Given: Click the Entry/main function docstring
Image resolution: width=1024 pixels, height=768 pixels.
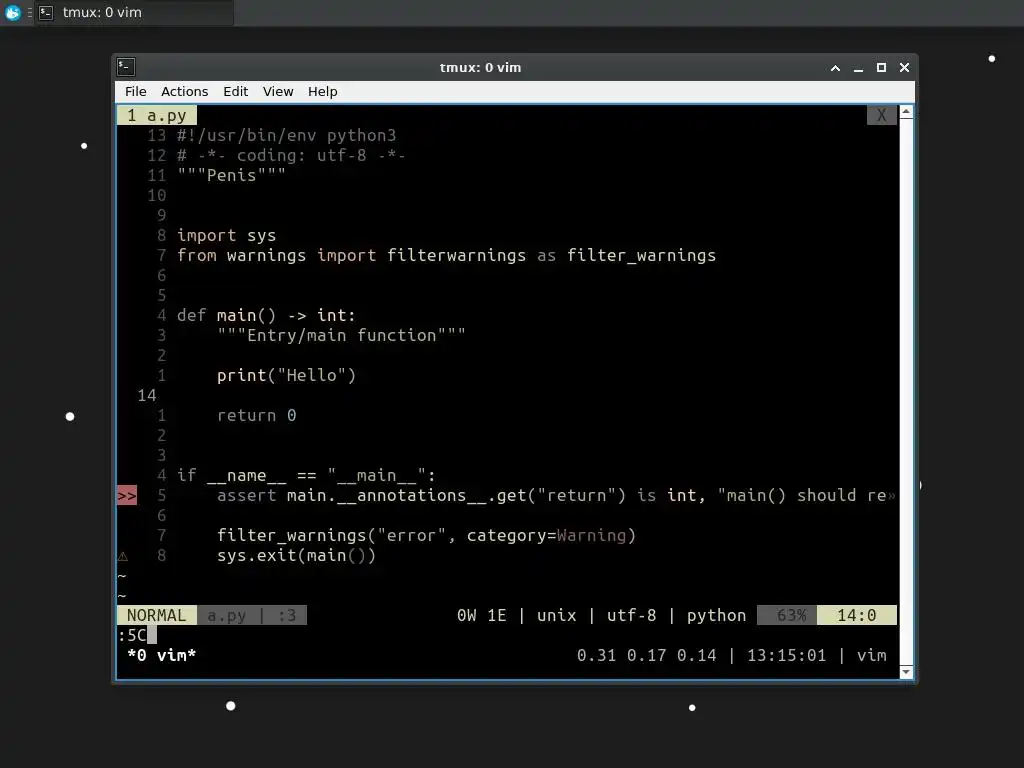Looking at the screenshot, I should [342, 336].
